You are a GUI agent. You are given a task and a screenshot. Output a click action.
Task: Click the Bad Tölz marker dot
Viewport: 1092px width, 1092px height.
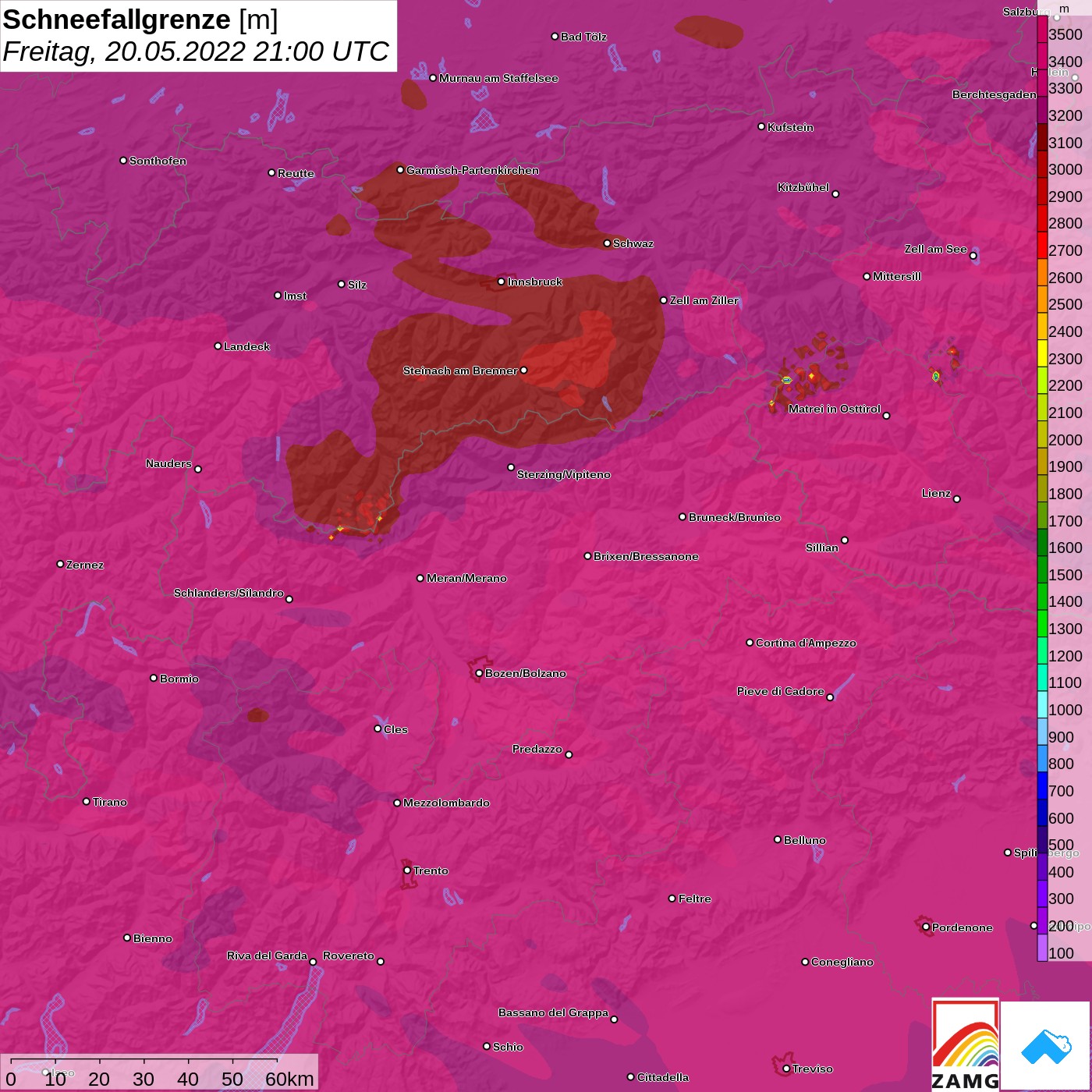point(555,37)
